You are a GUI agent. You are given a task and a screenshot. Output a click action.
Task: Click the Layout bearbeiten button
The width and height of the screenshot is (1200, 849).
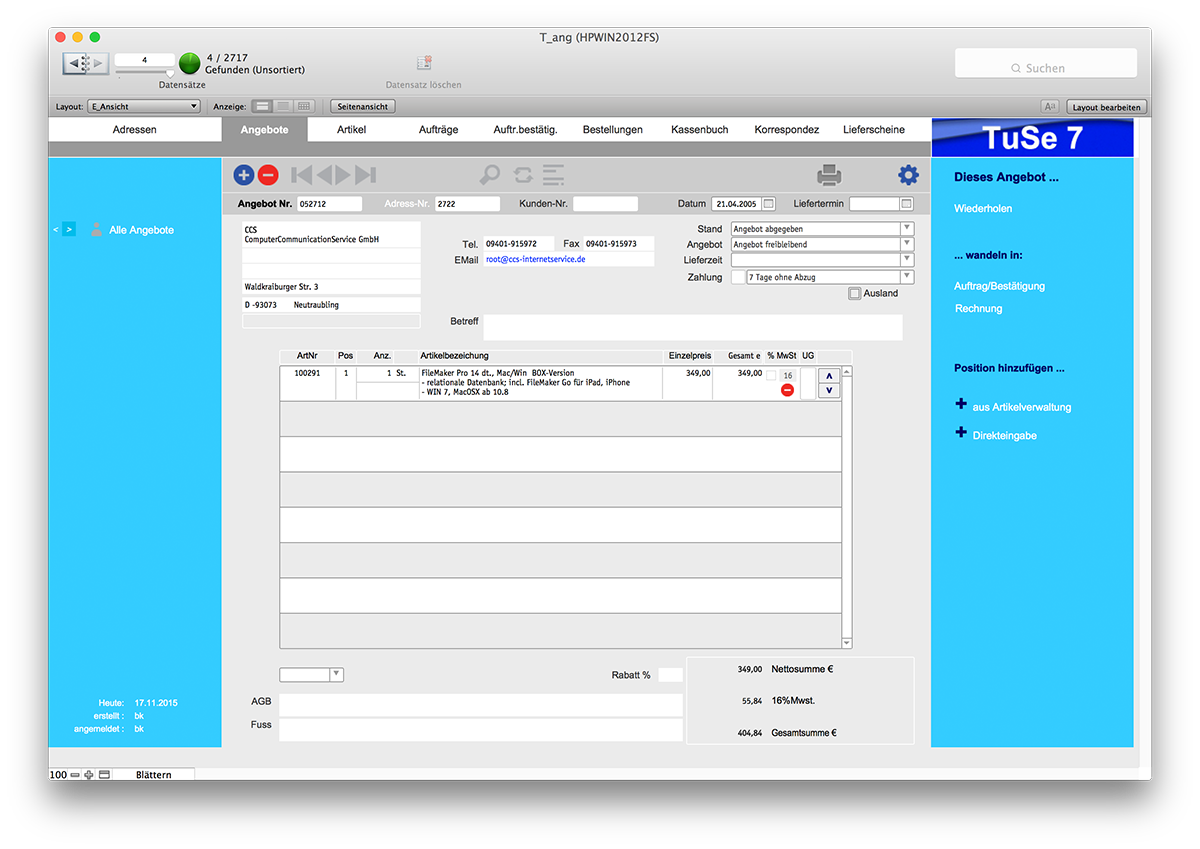[x=1107, y=107]
